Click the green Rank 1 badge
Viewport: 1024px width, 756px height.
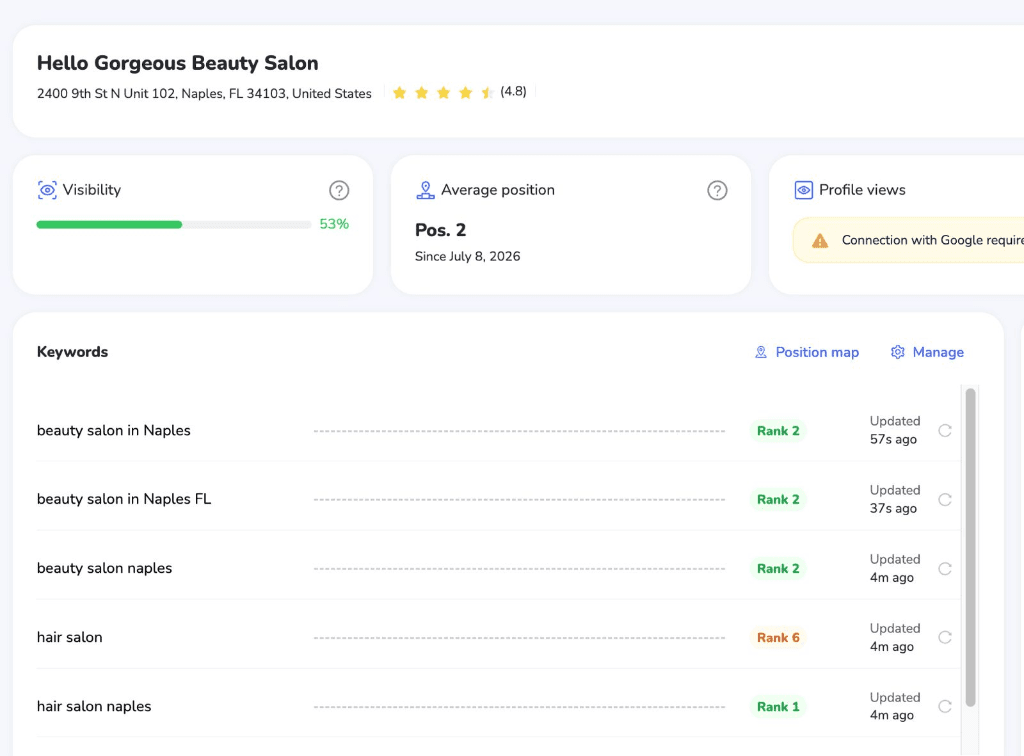[x=778, y=706]
